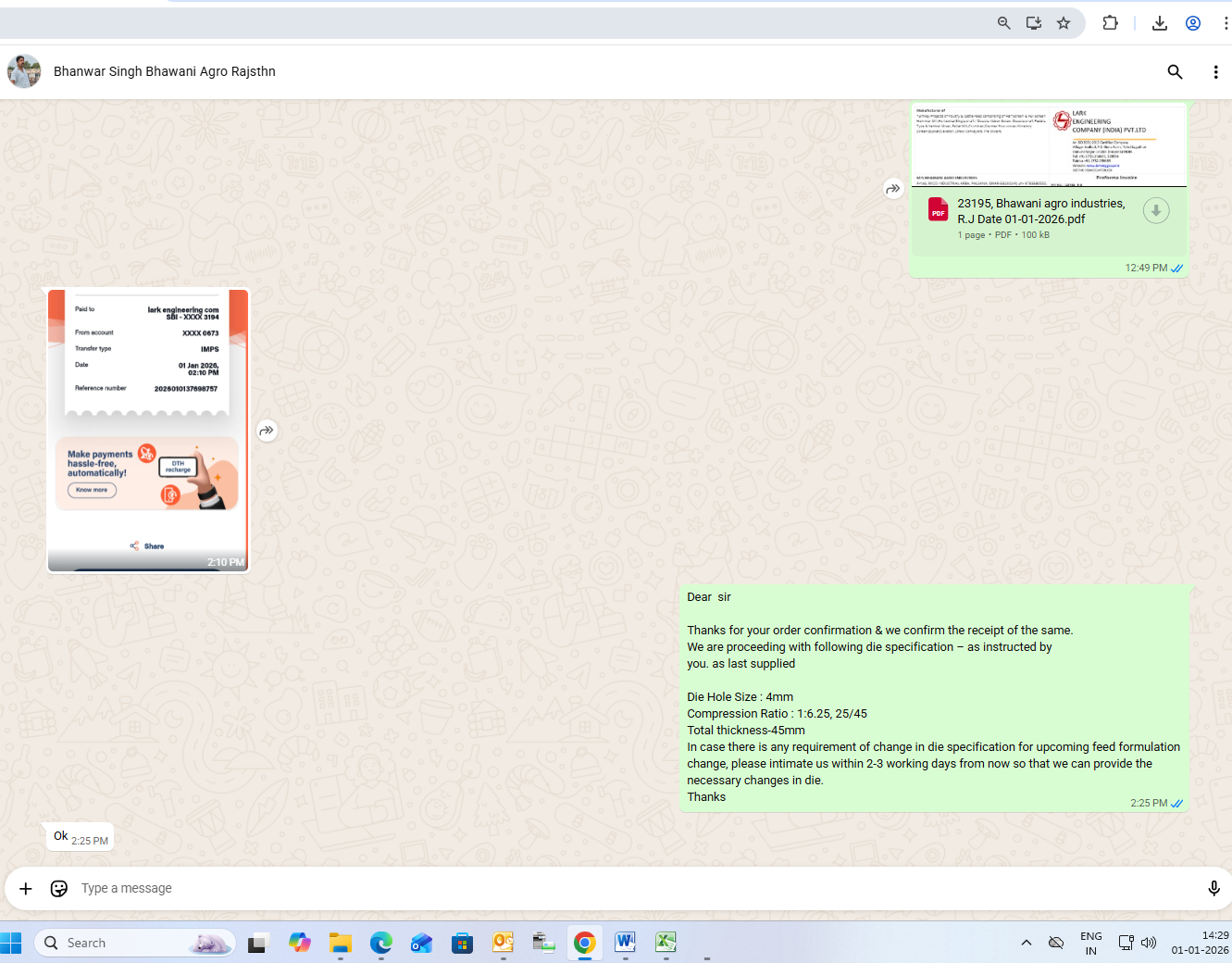Screen dimensions: 1232x963
Task: Open the chat options three-dot menu
Action: [x=1215, y=72]
